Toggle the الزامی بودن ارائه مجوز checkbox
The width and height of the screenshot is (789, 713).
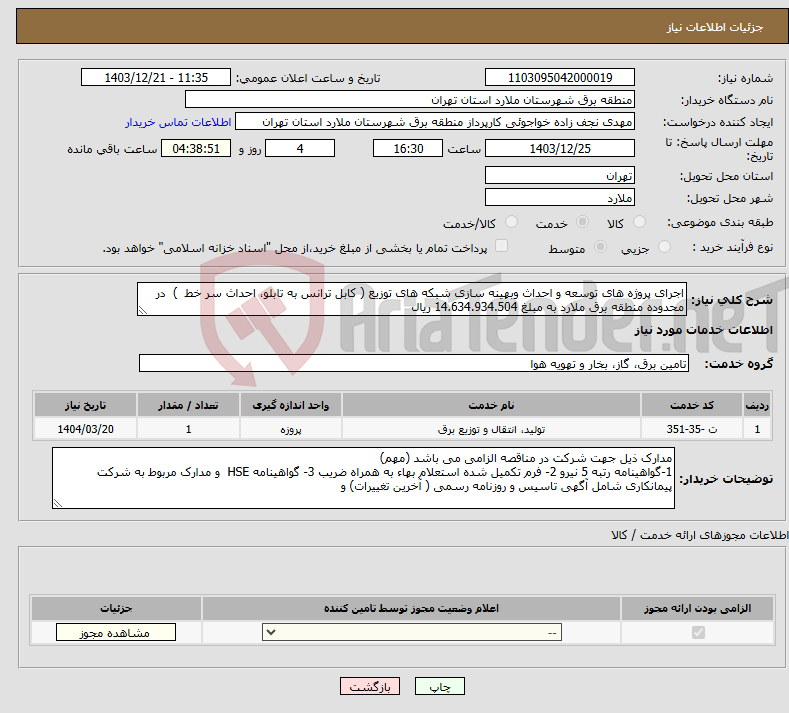pos(698,632)
